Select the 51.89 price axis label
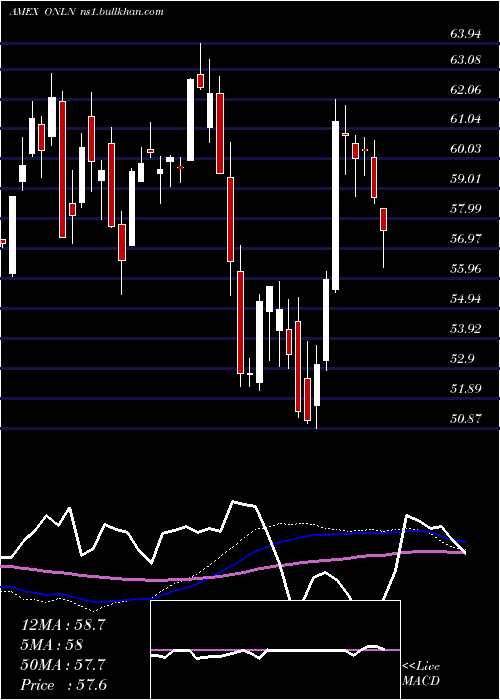This screenshot has width=500, height=700. pos(465,388)
